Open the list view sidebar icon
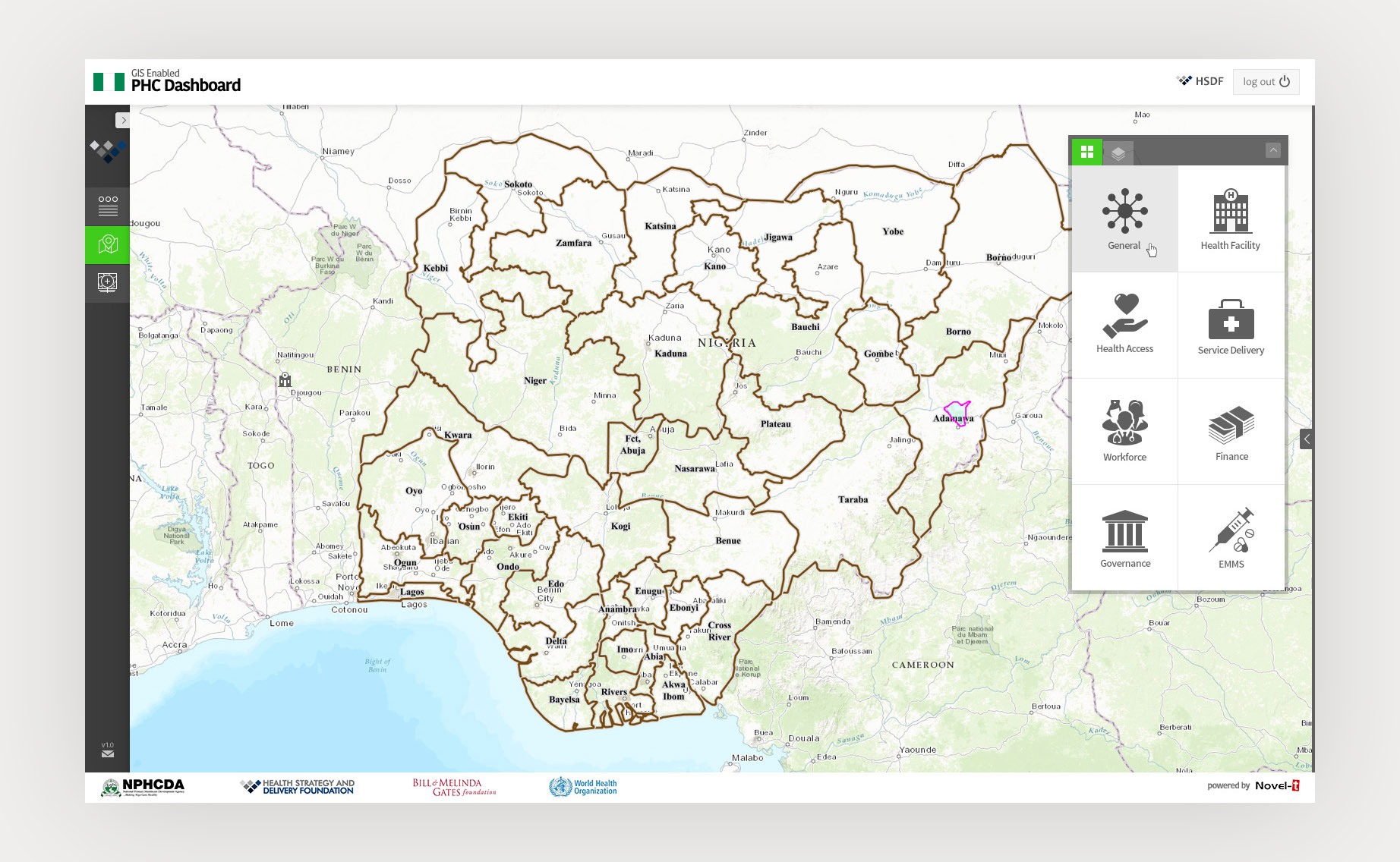Viewport: 1400px width, 862px height. point(108,206)
